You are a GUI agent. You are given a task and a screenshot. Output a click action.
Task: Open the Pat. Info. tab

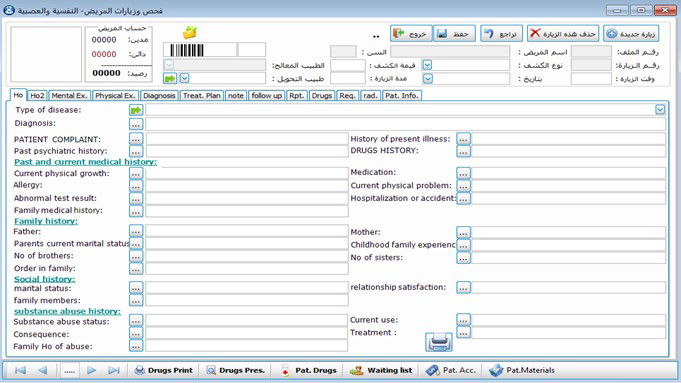point(401,96)
